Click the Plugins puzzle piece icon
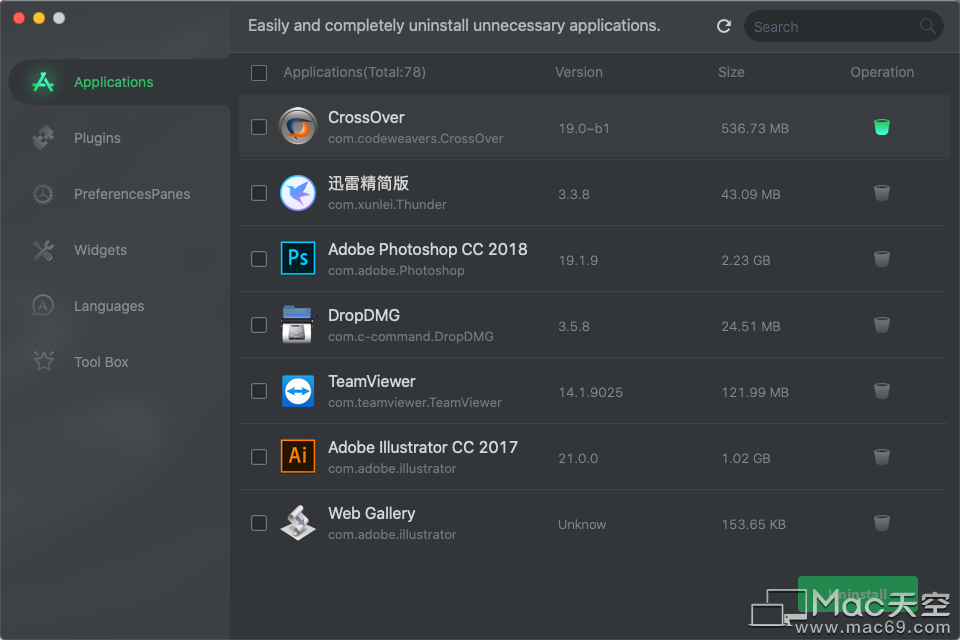The height and width of the screenshot is (640, 960). tap(43, 138)
